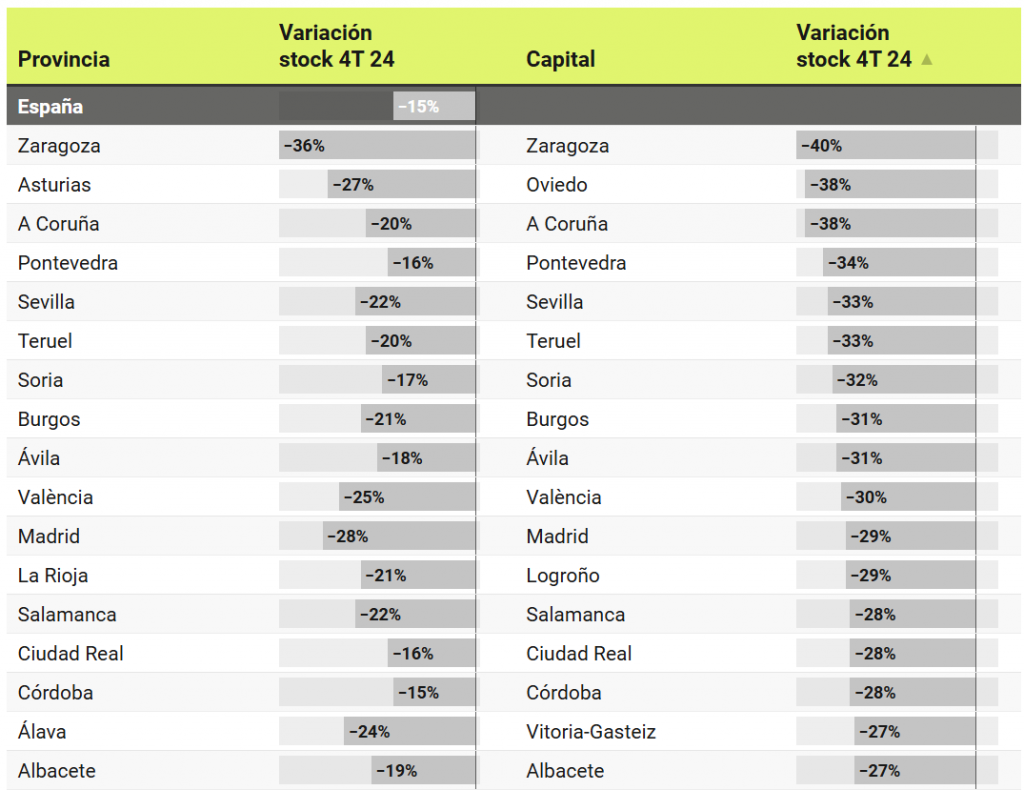This screenshot has width=1024, height=790.
Task: Click the province Variación stock 4T 24 header
Action: coord(337,46)
